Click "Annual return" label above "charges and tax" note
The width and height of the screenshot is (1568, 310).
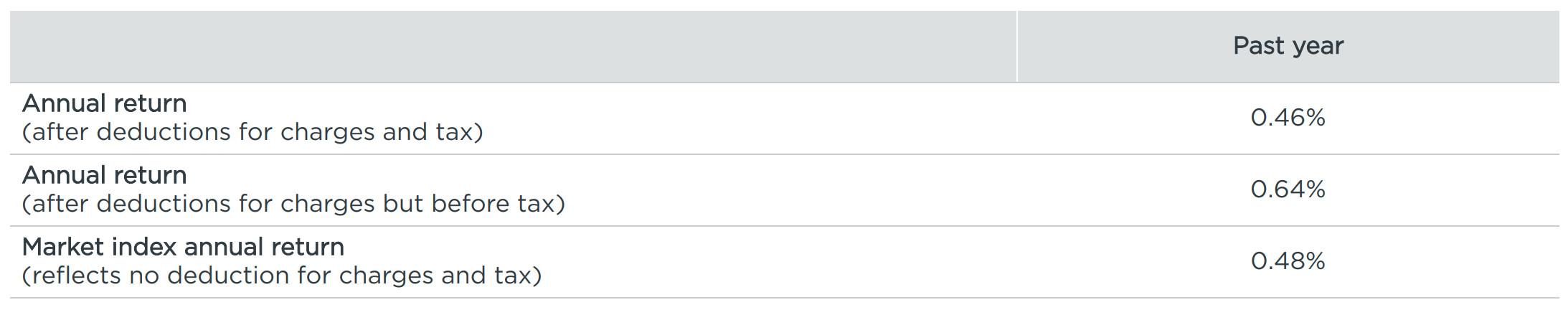click(105, 104)
